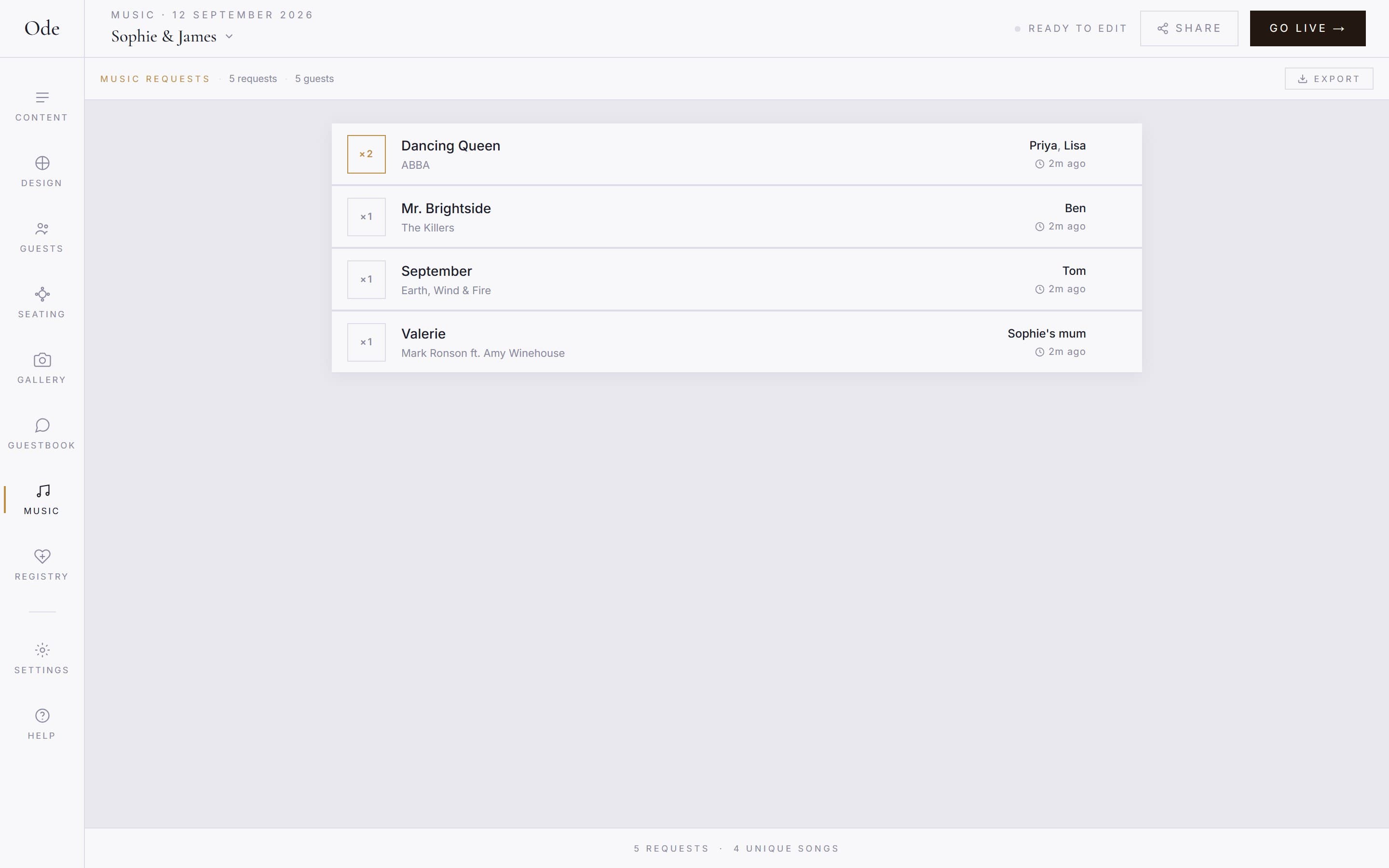The width and height of the screenshot is (1389, 868).
Task: Open the Registry heart icon
Action: [x=42, y=556]
